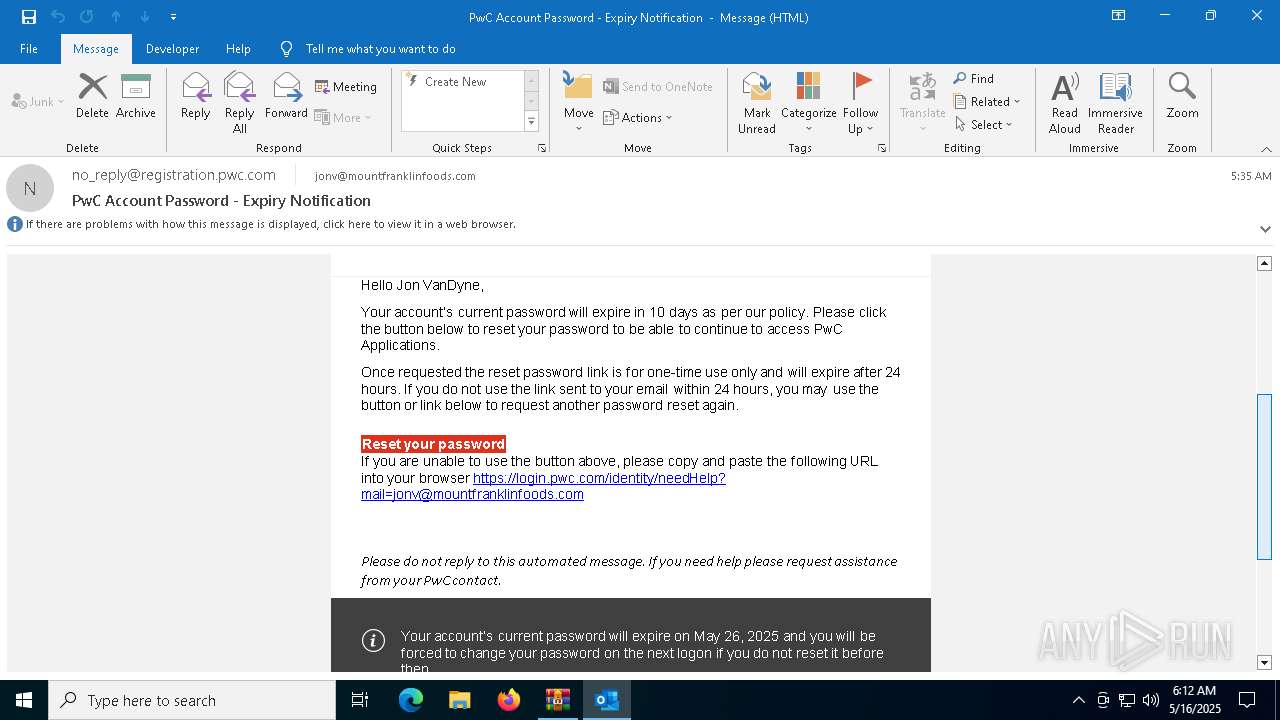This screenshot has width=1280, height=720.
Task: Click sender no_reply@registration.pwc.com
Action: (174, 175)
